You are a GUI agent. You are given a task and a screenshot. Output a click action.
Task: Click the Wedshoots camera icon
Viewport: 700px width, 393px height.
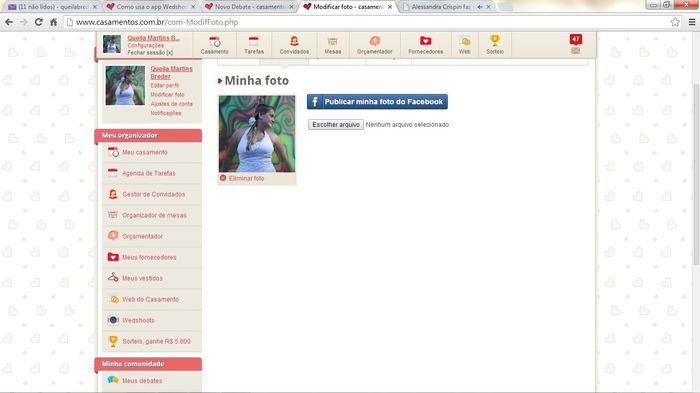pyautogui.click(x=113, y=320)
